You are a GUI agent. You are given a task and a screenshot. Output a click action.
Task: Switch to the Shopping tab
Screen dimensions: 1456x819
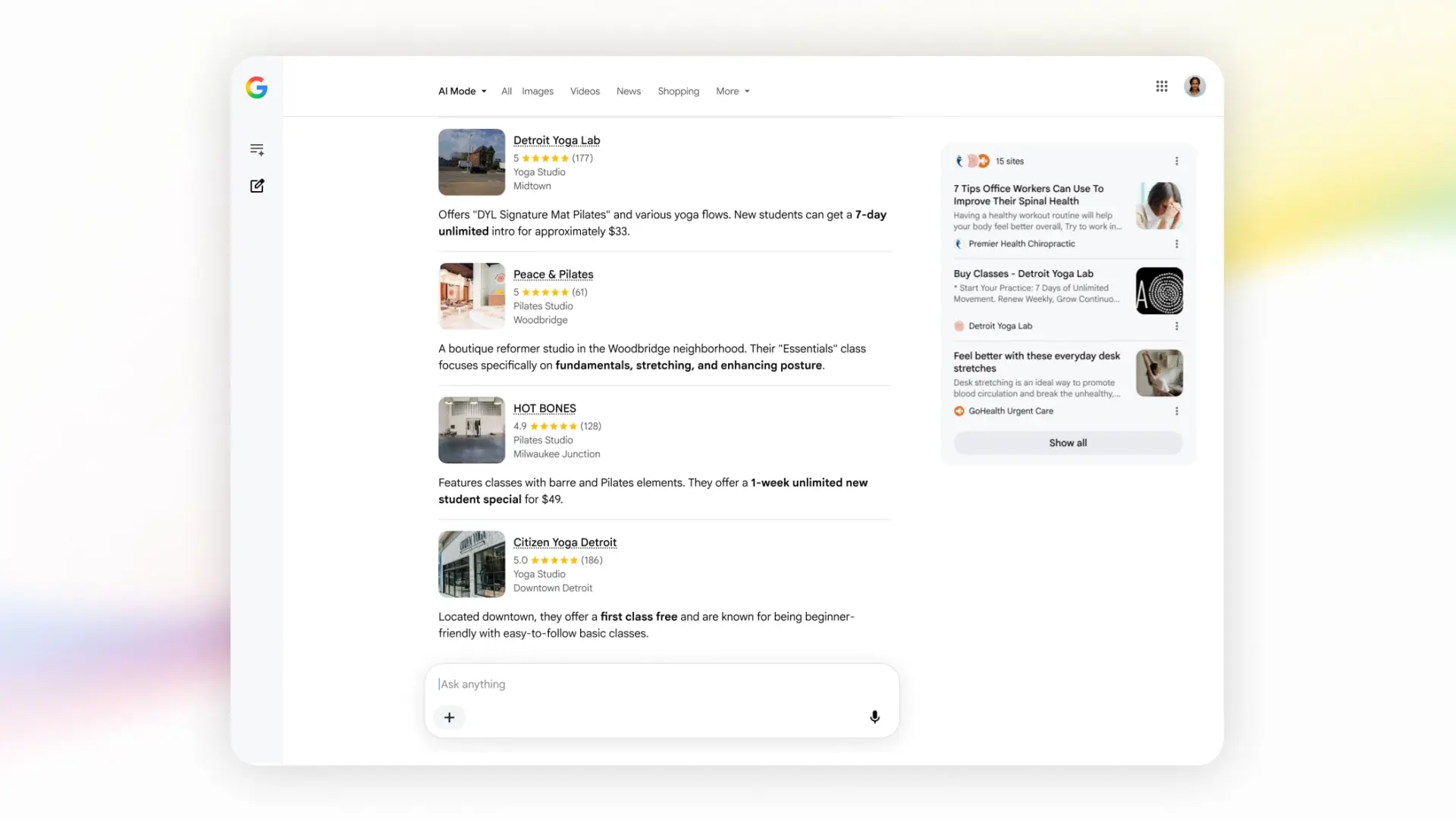679,91
